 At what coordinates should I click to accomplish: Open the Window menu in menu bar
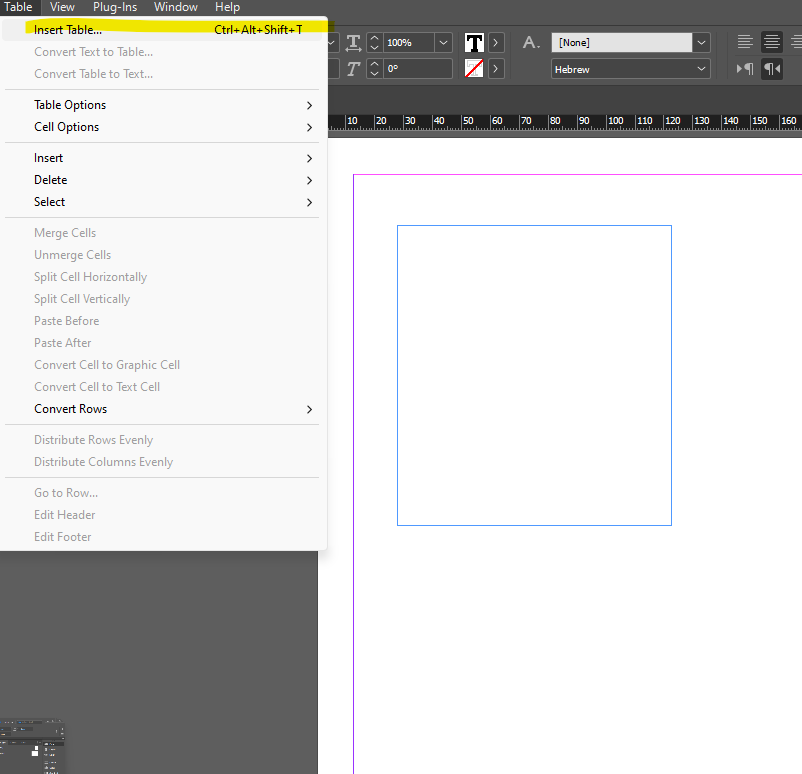(176, 7)
